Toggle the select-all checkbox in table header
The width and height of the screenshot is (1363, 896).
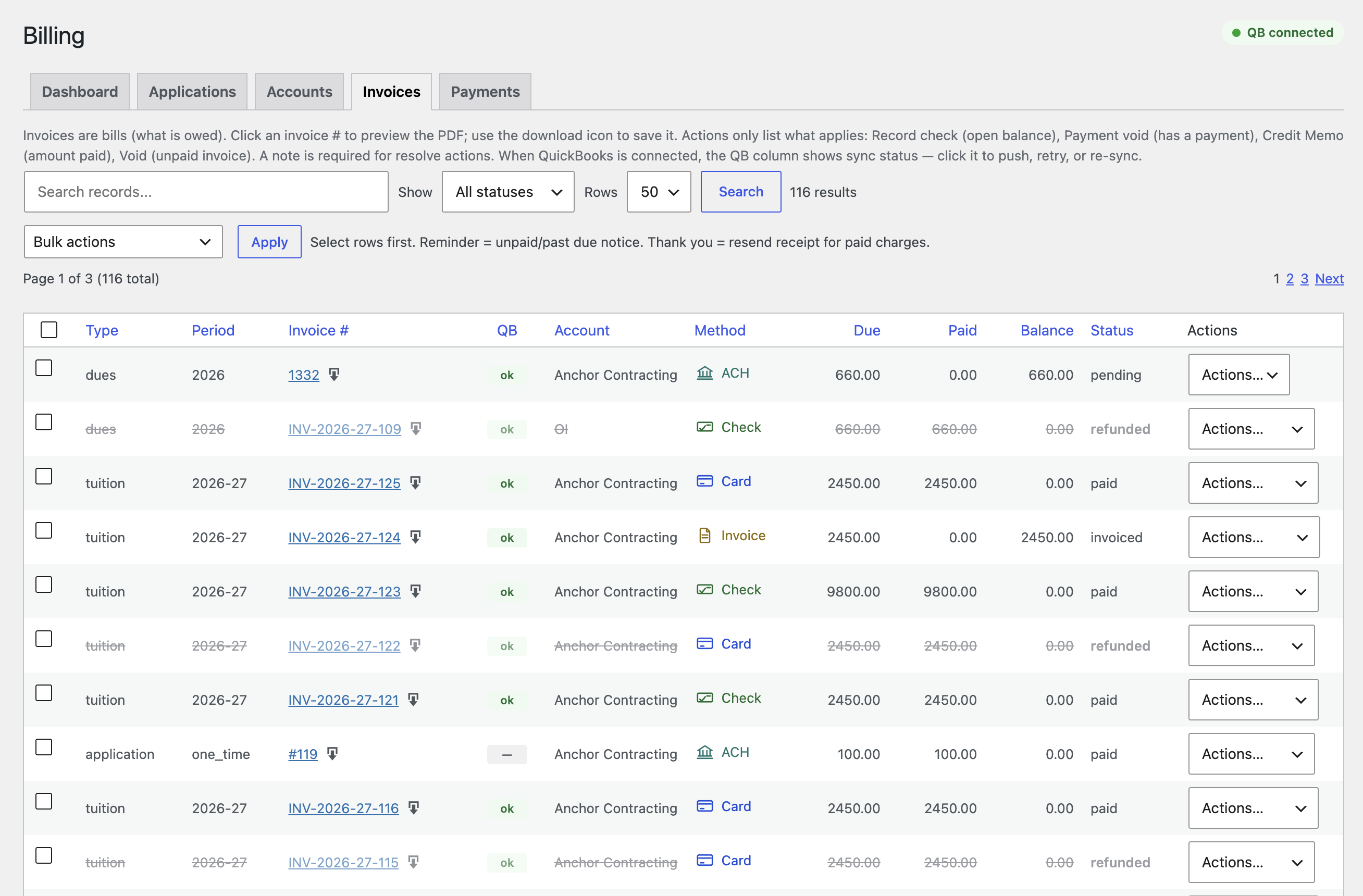point(49,330)
